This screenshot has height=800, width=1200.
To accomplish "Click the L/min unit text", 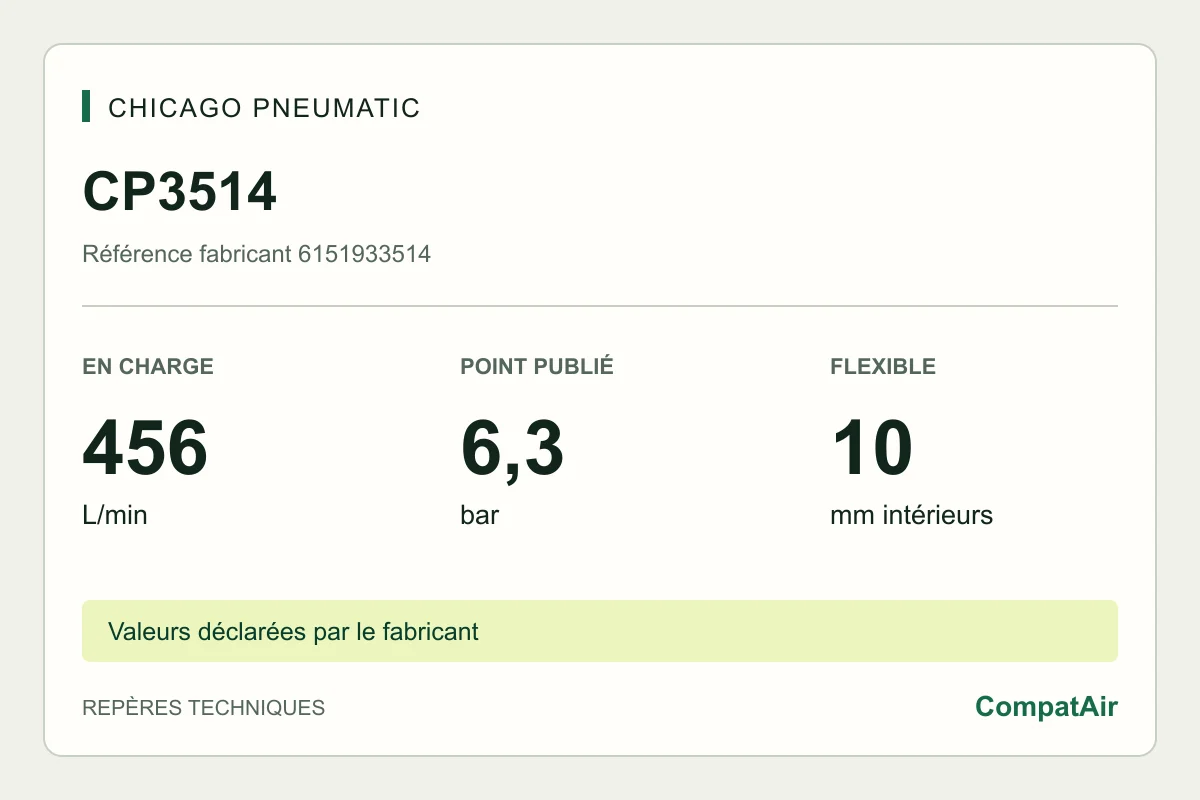I will tap(115, 516).
